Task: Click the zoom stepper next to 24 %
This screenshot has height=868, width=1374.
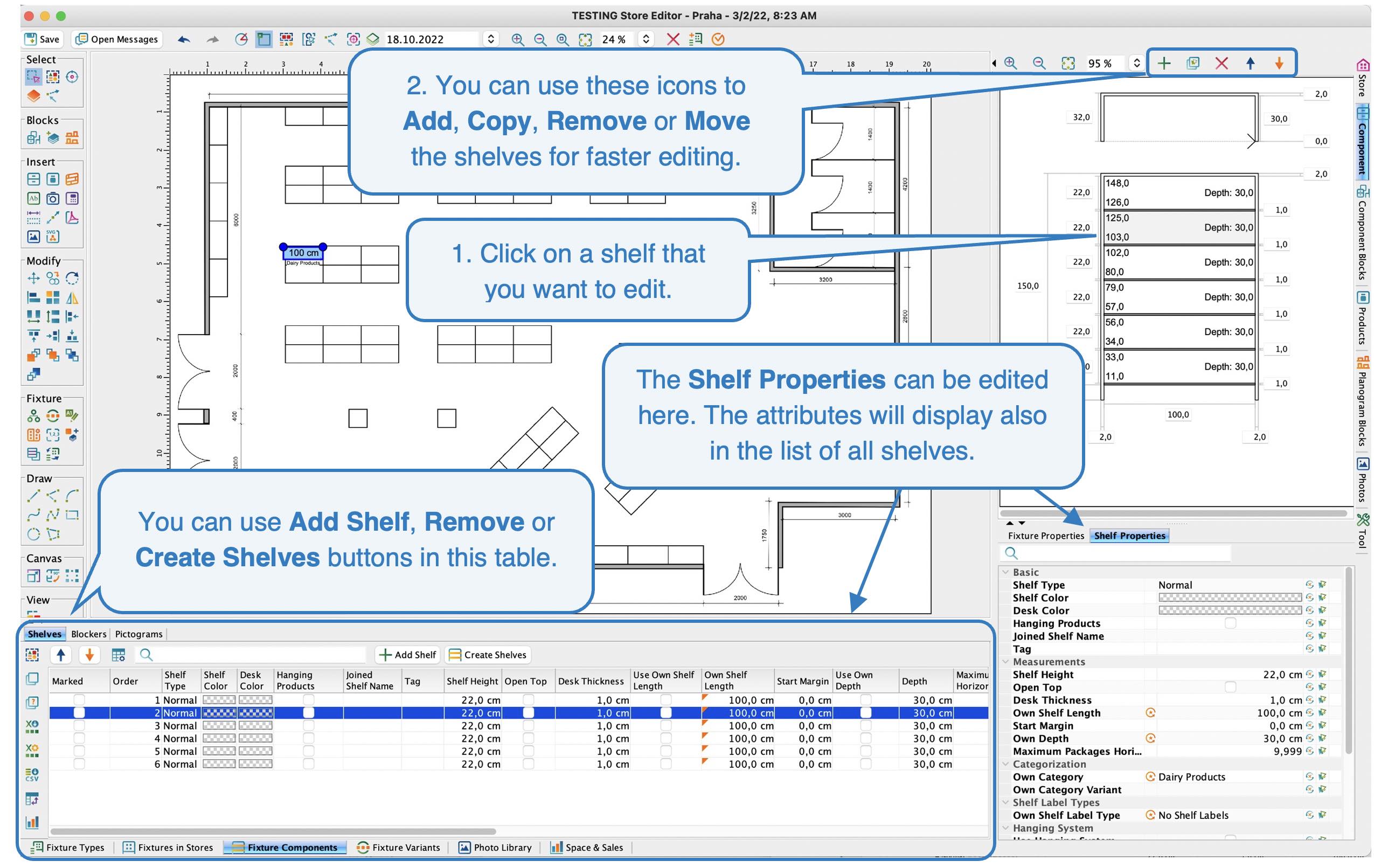Action: tap(646, 39)
